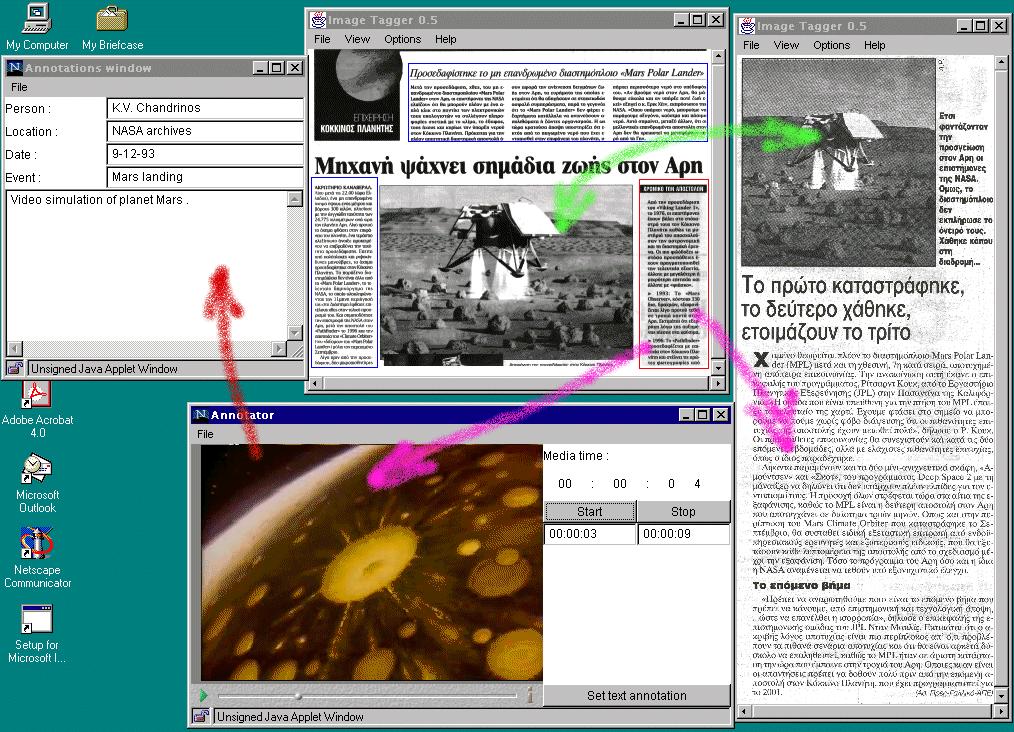Maximize the Annotator window
This screenshot has height=732, width=1014.
pyautogui.click(x=703, y=414)
